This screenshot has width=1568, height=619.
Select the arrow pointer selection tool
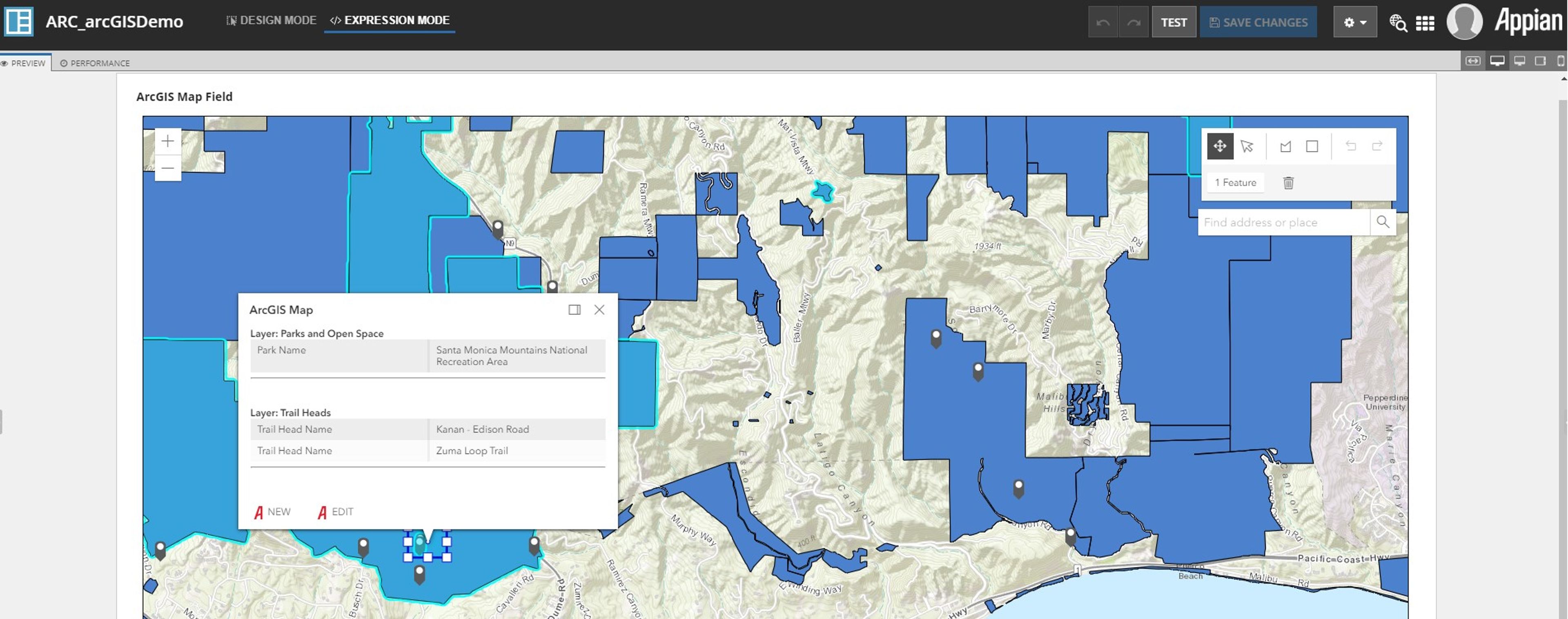pyautogui.click(x=1247, y=146)
